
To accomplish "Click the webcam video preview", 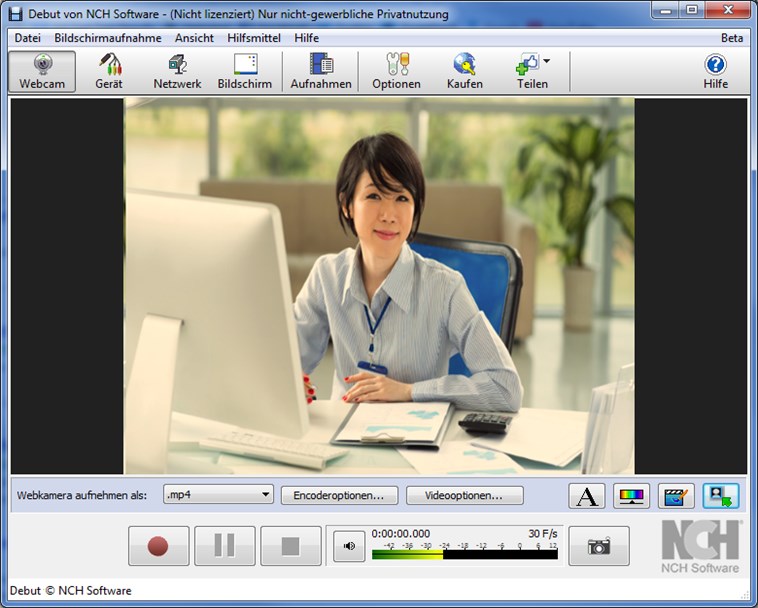I will 379,286.
